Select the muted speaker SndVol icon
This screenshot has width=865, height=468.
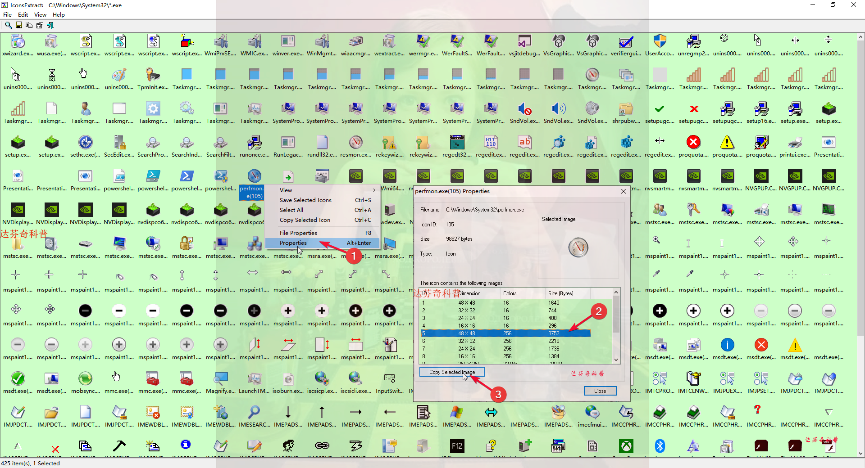(525, 109)
